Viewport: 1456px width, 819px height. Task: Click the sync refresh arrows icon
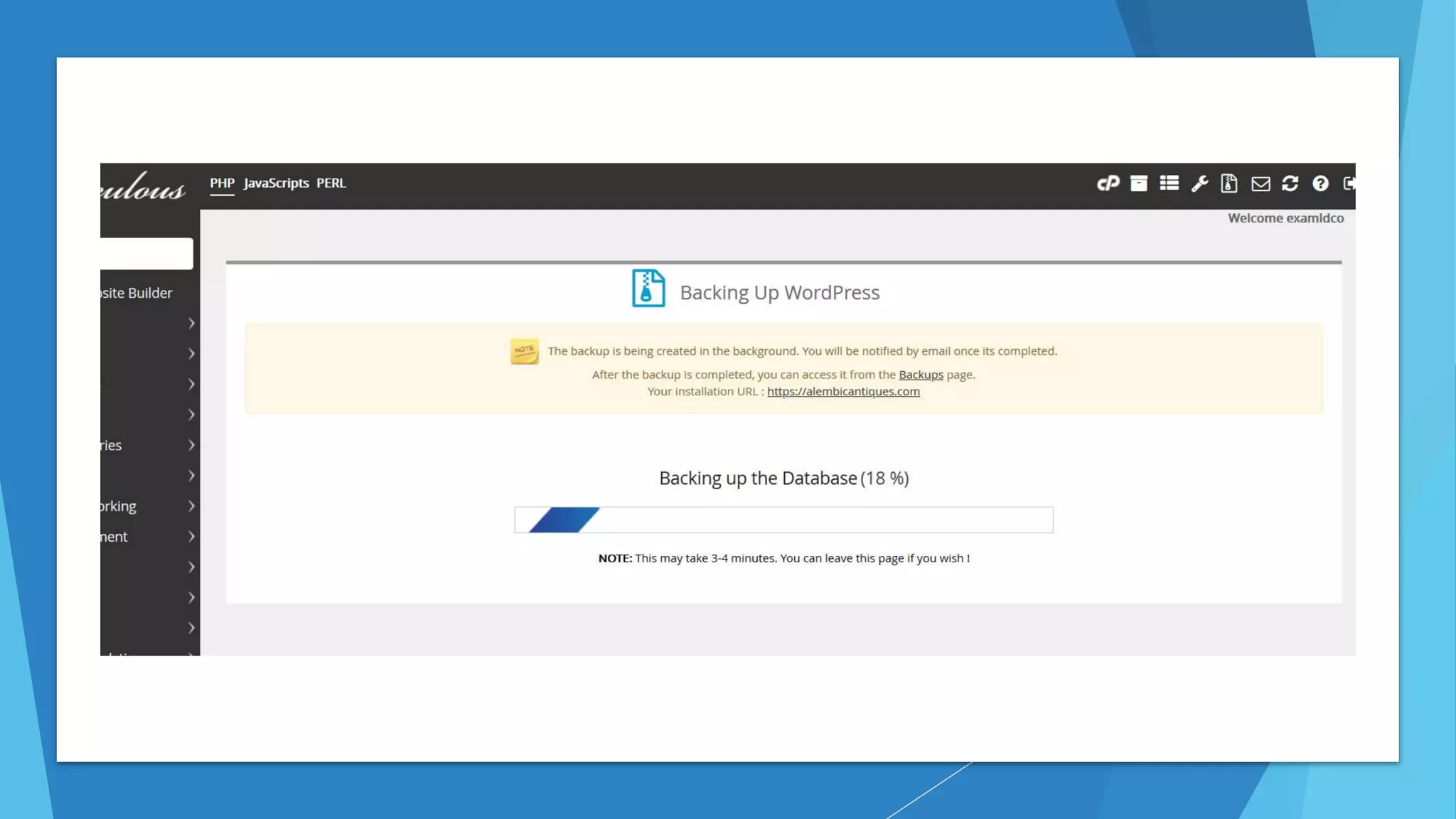point(1290,183)
